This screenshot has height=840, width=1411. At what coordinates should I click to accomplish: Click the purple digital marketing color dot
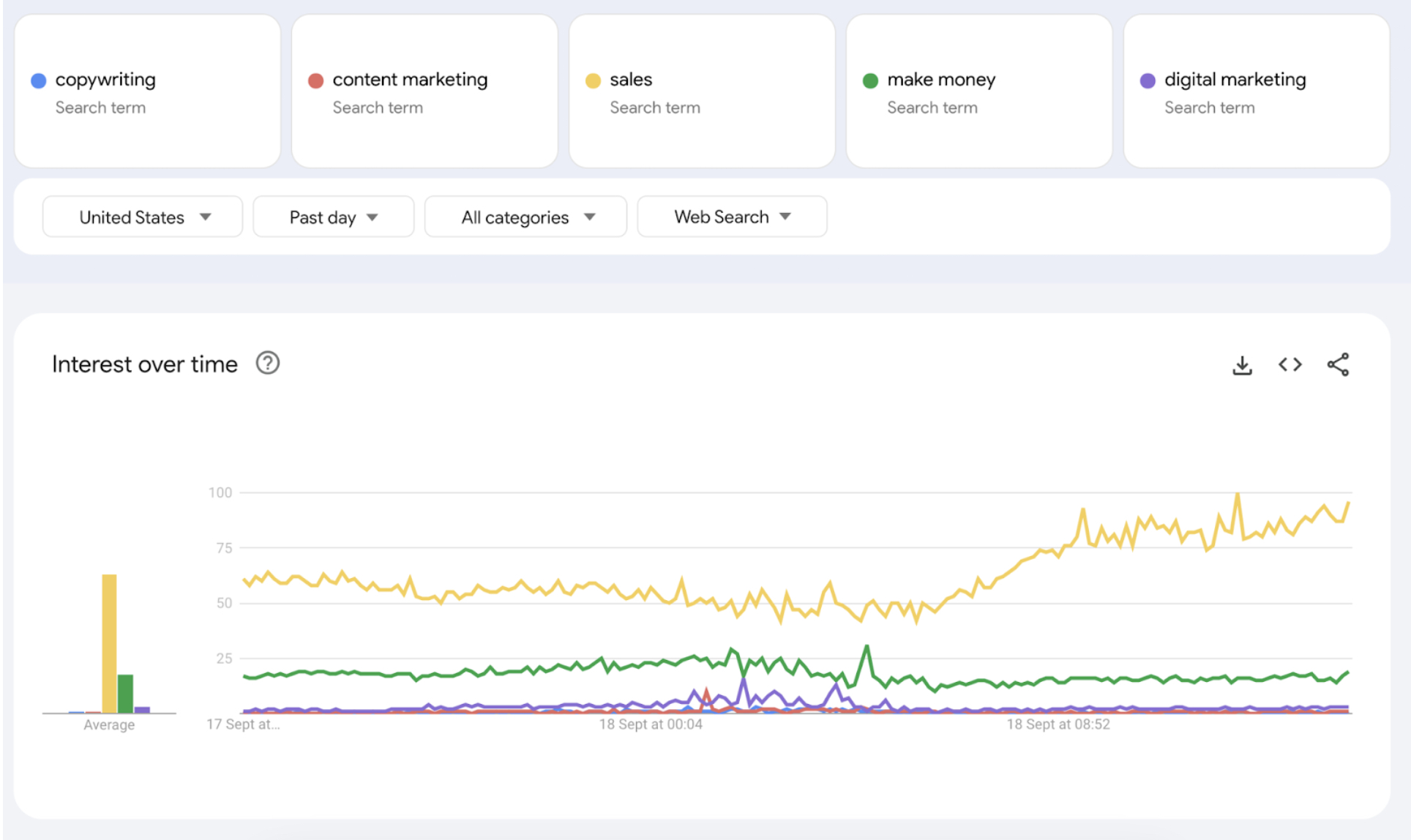coord(1148,80)
